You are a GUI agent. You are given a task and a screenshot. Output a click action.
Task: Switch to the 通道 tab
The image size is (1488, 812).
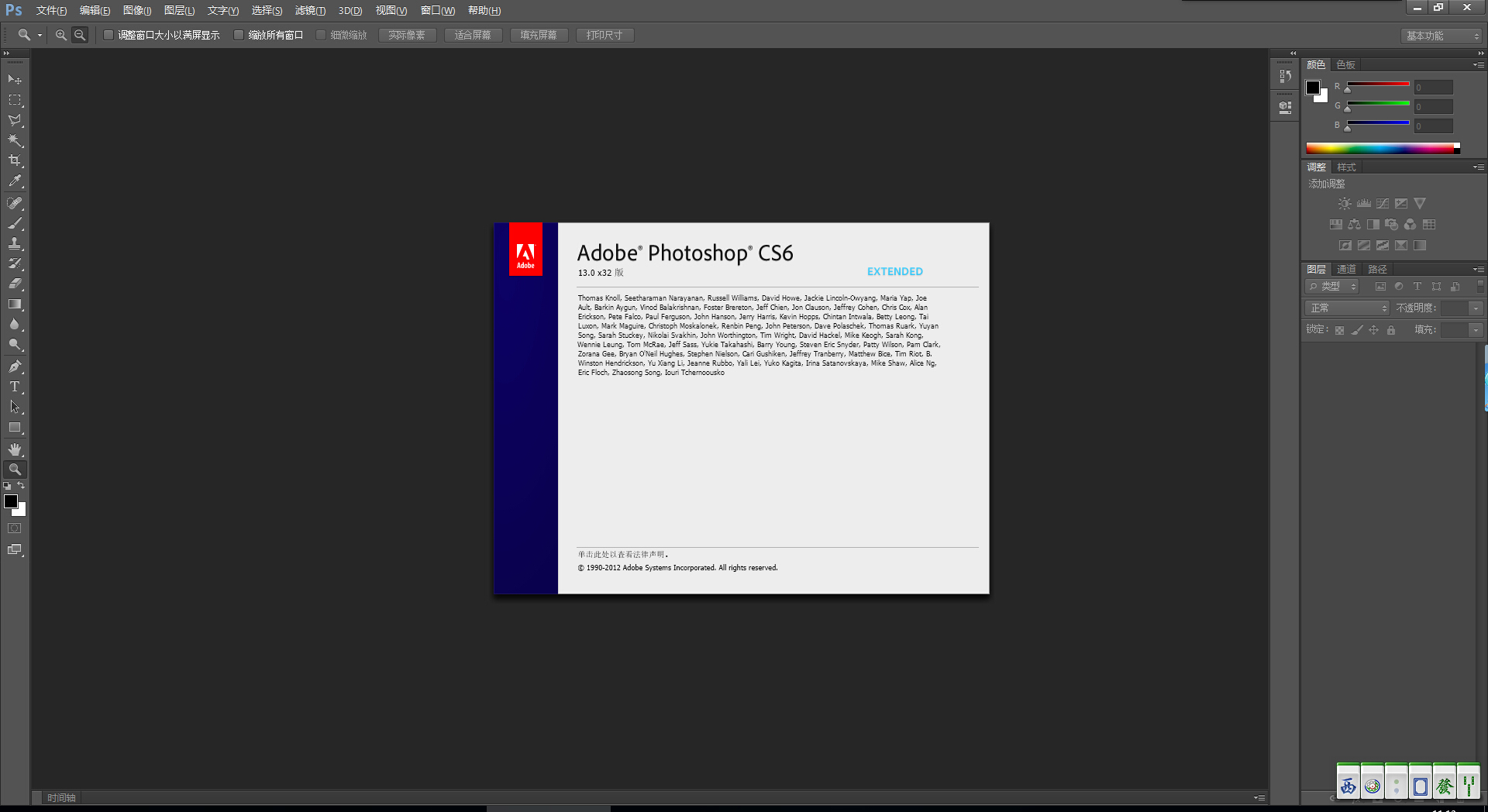[x=1346, y=270]
